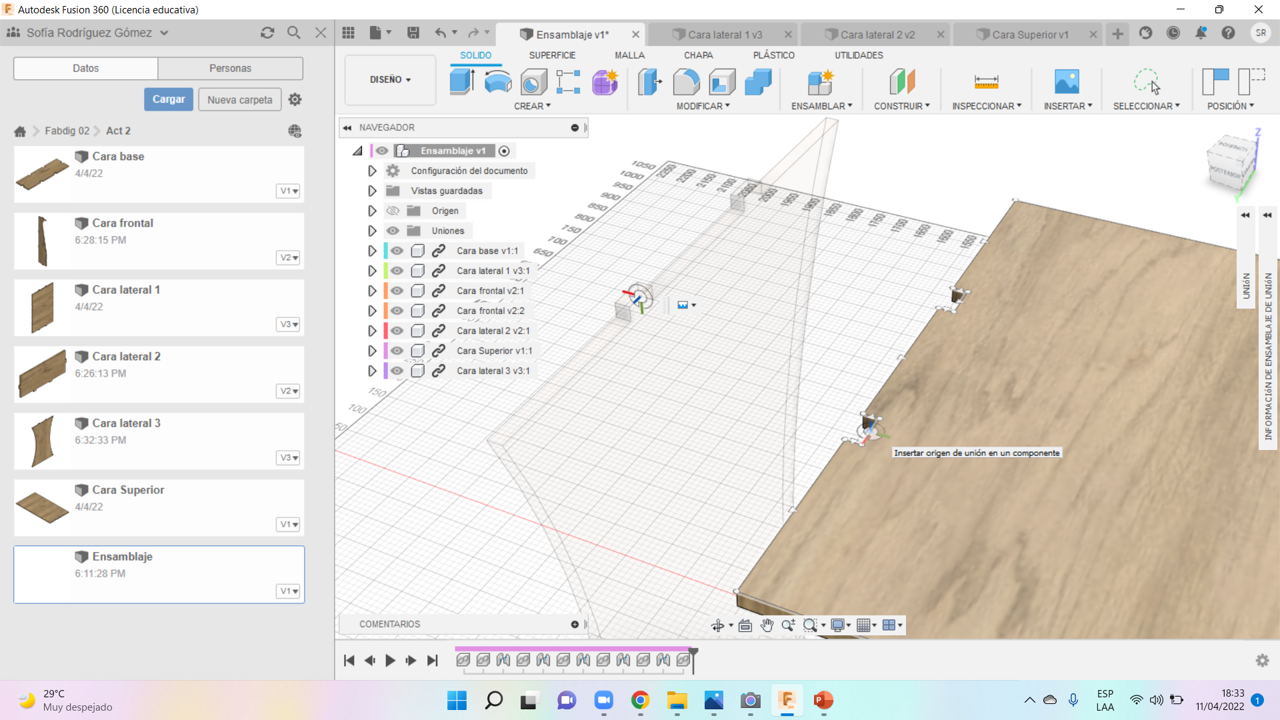The image size is (1280, 720).
Task: Open the version dropdown for Cara lateral 1
Action: point(288,324)
